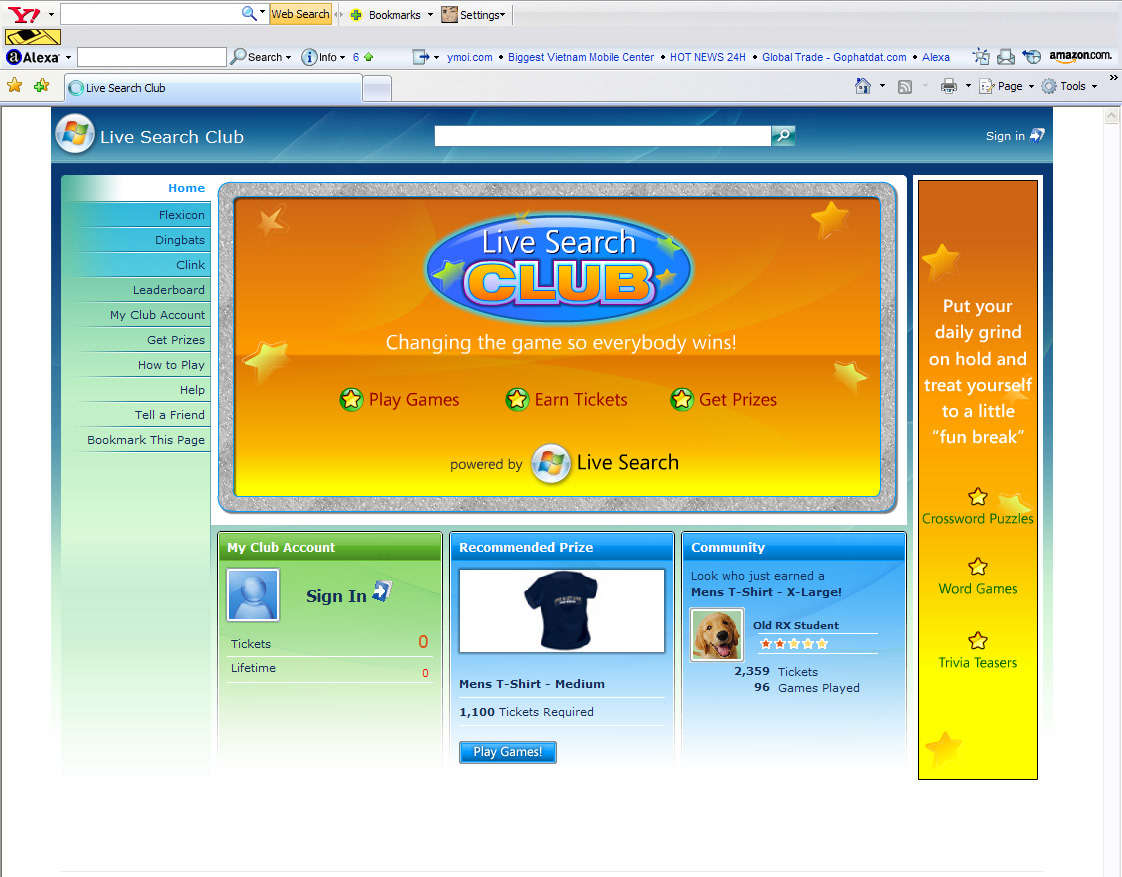
Task: Click the Yahoo! logo icon
Action: 24,14
